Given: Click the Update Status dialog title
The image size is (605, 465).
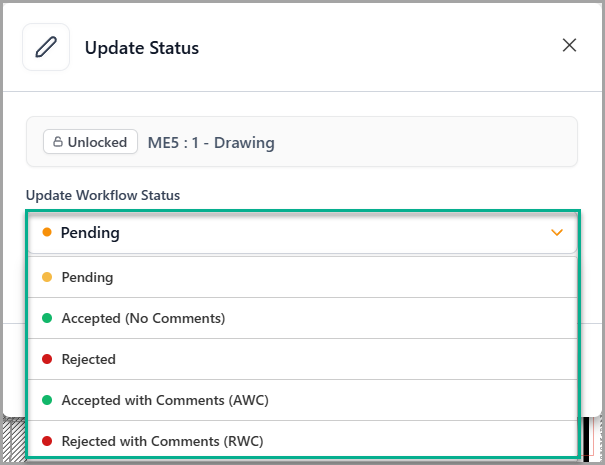Looking at the screenshot, I should point(141,47).
